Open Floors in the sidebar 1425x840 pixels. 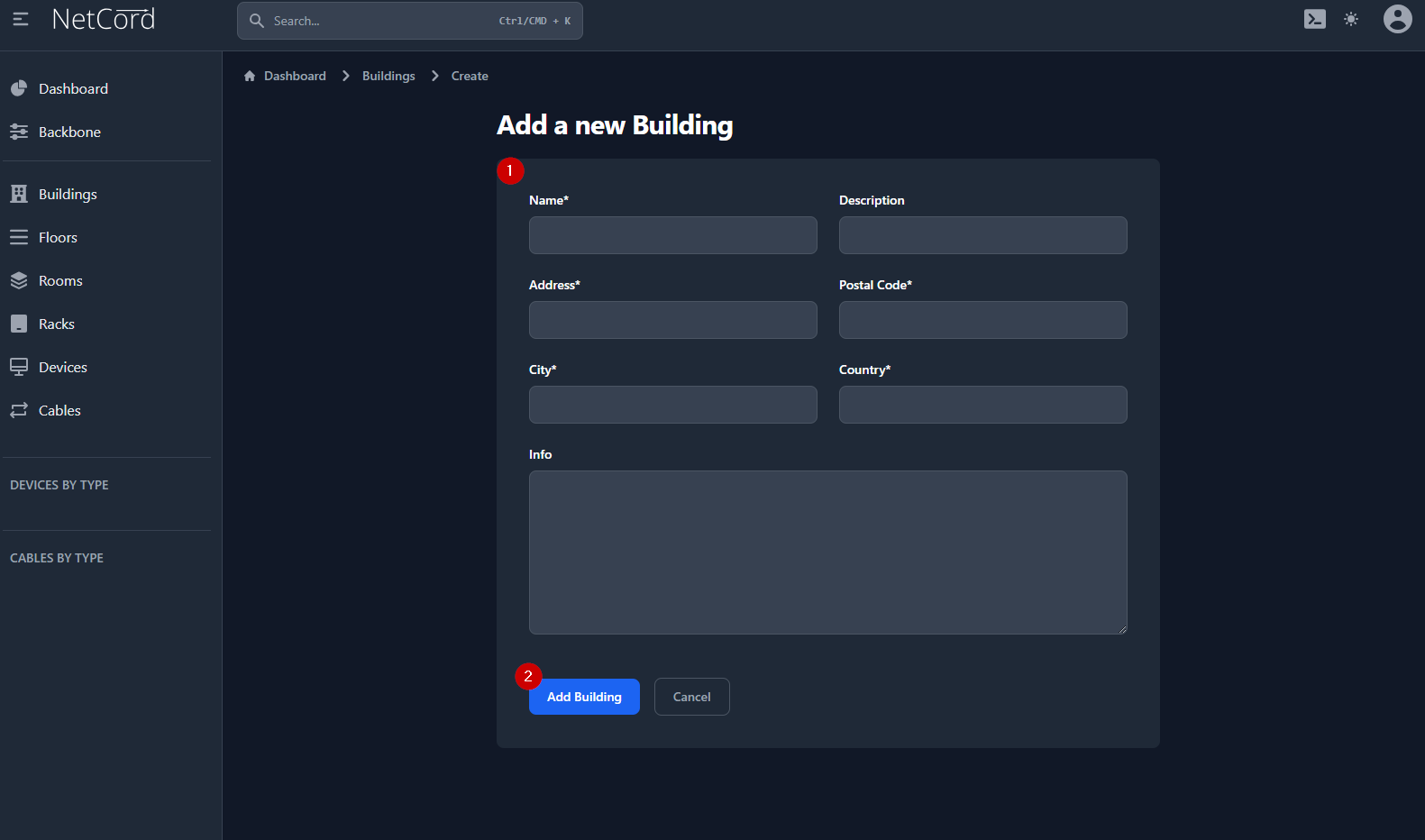click(x=58, y=237)
